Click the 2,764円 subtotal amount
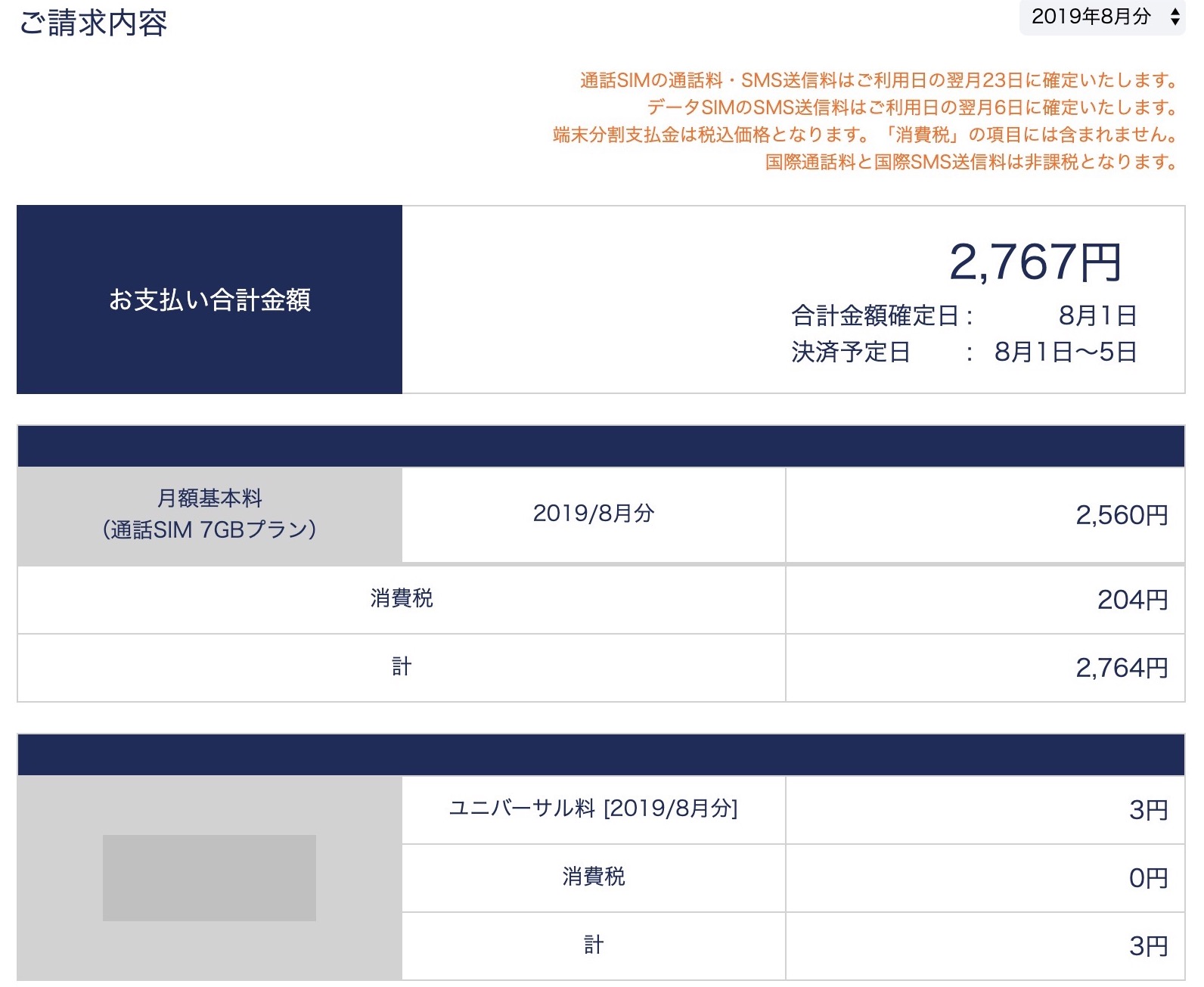 pyautogui.click(x=1122, y=669)
